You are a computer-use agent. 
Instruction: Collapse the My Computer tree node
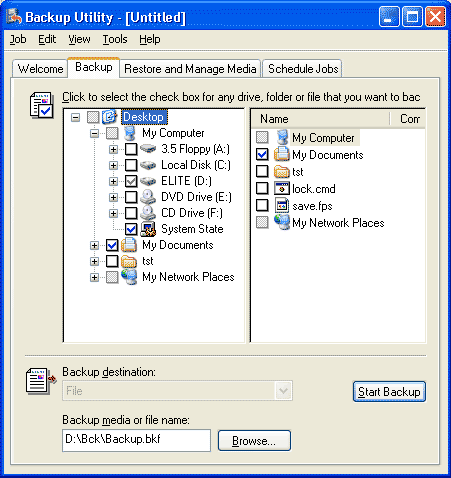coord(94,133)
